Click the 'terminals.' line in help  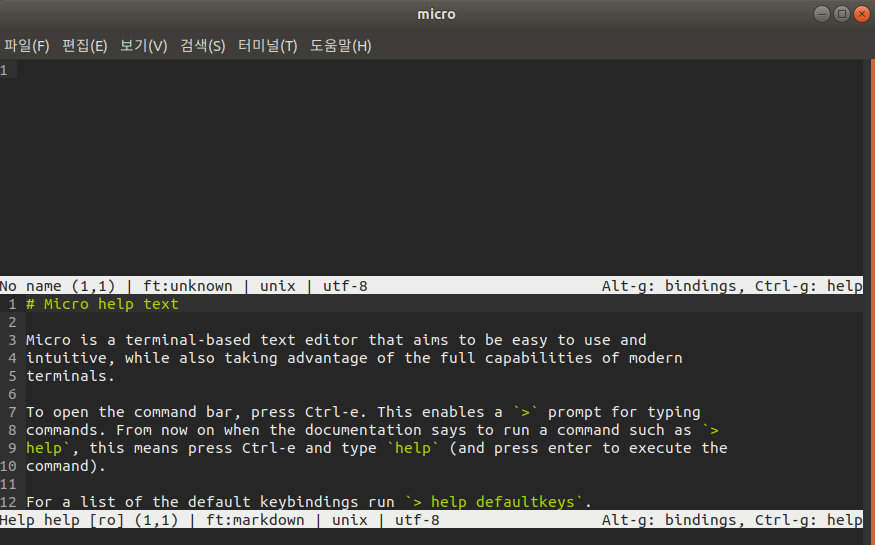70,376
